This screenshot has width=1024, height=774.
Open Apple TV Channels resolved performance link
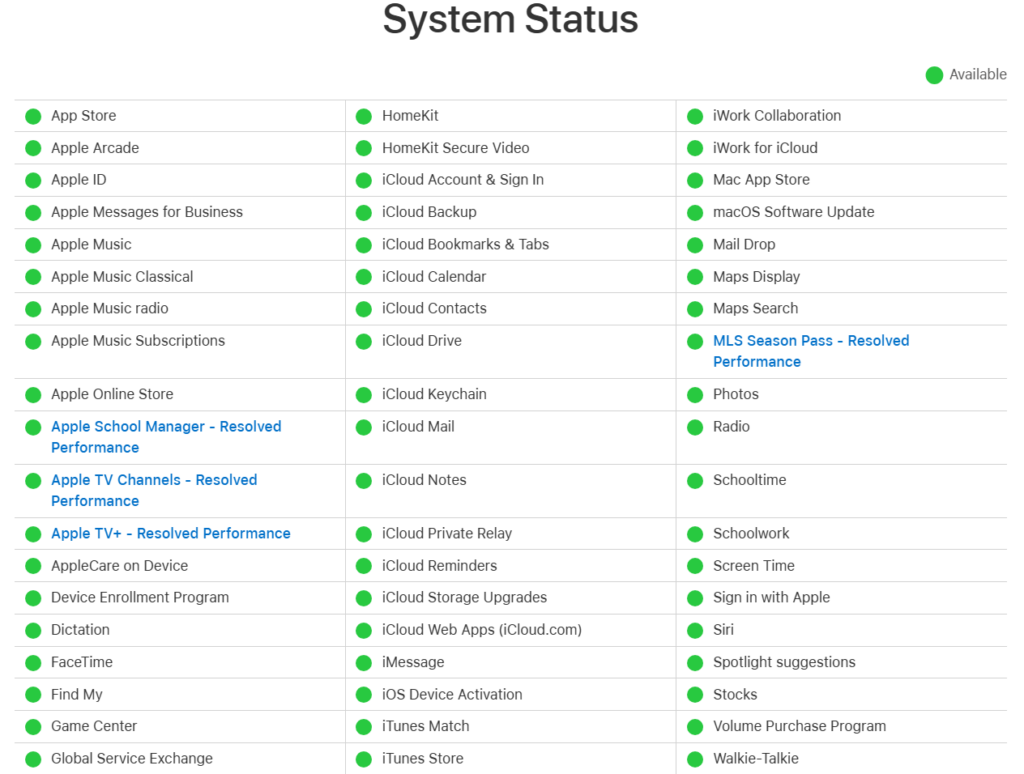click(x=154, y=480)
